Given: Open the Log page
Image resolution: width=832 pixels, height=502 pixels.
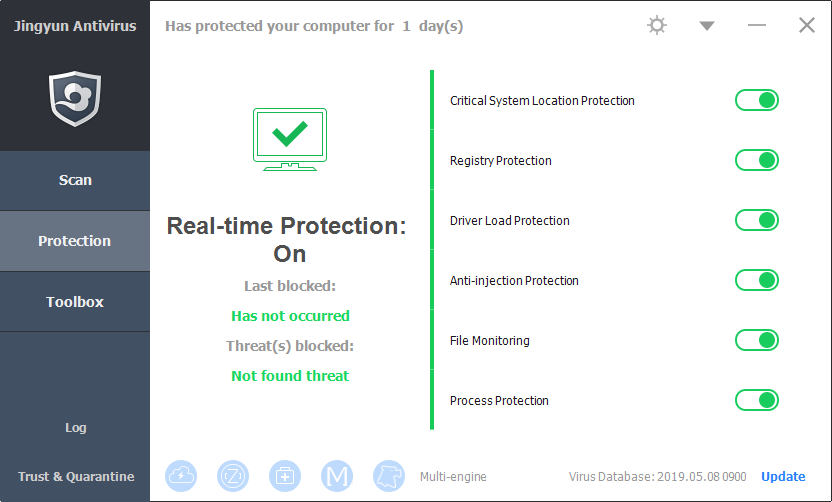Looking at the screenshot, I should coord(76,427).
